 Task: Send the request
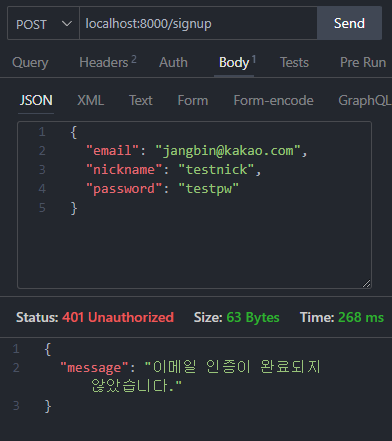349,23
